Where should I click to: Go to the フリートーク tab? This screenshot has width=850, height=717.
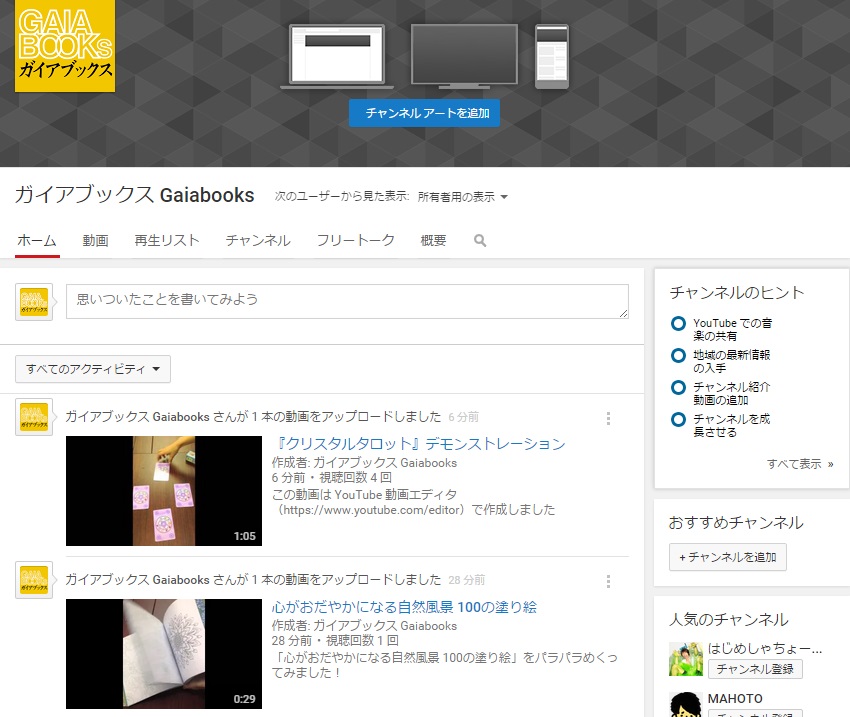[x=356, y=240]
